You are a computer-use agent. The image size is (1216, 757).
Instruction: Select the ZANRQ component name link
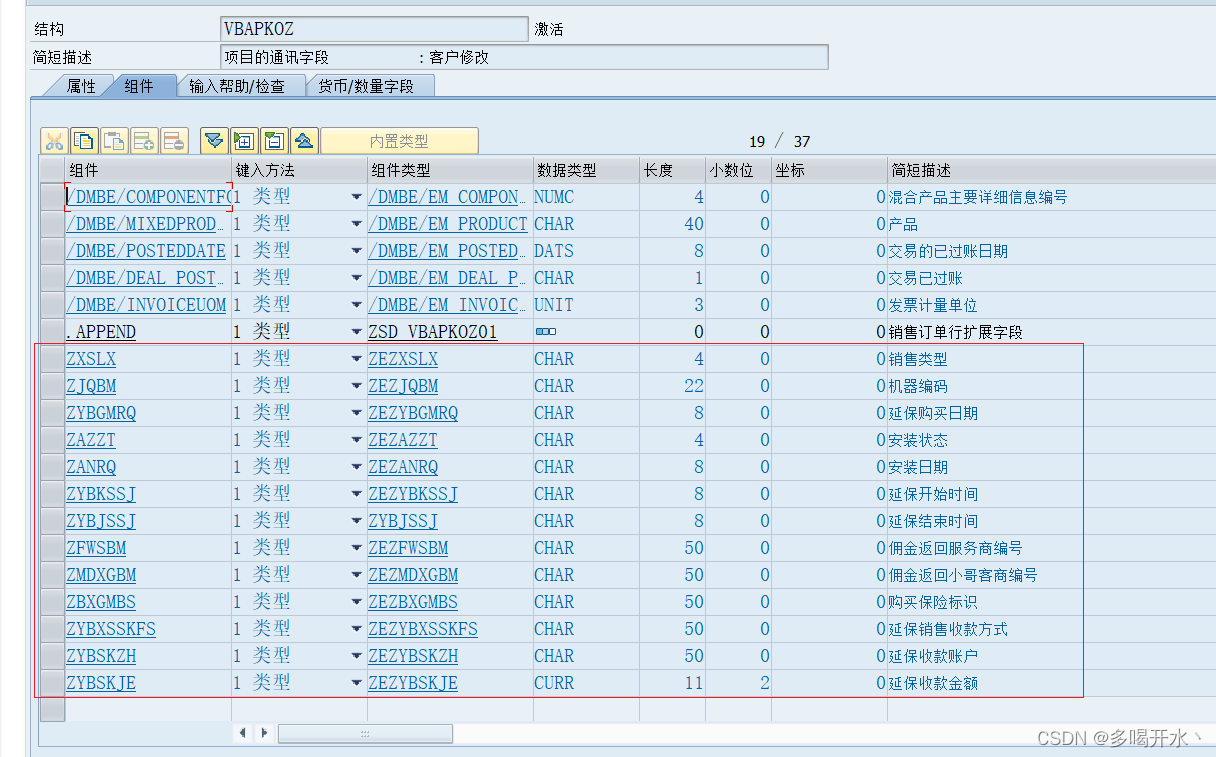[x=91, y=466]
